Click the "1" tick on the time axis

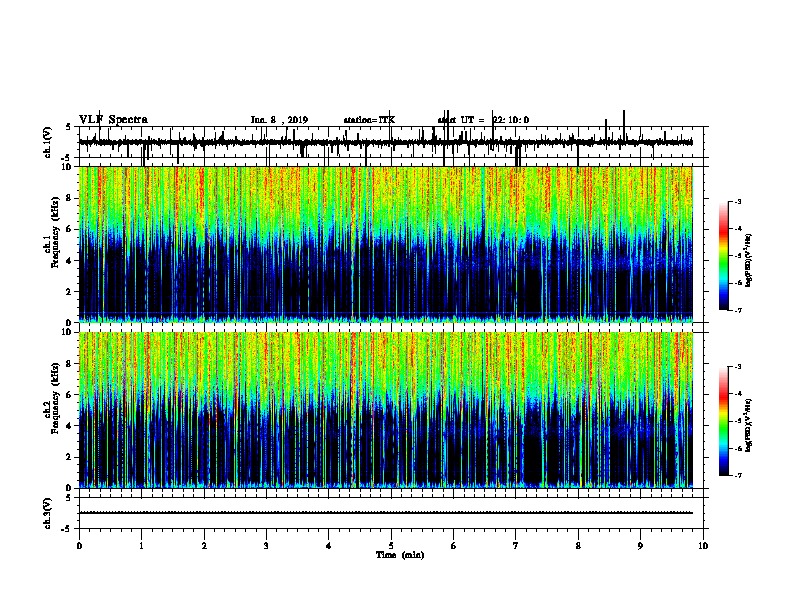[141, 546]
